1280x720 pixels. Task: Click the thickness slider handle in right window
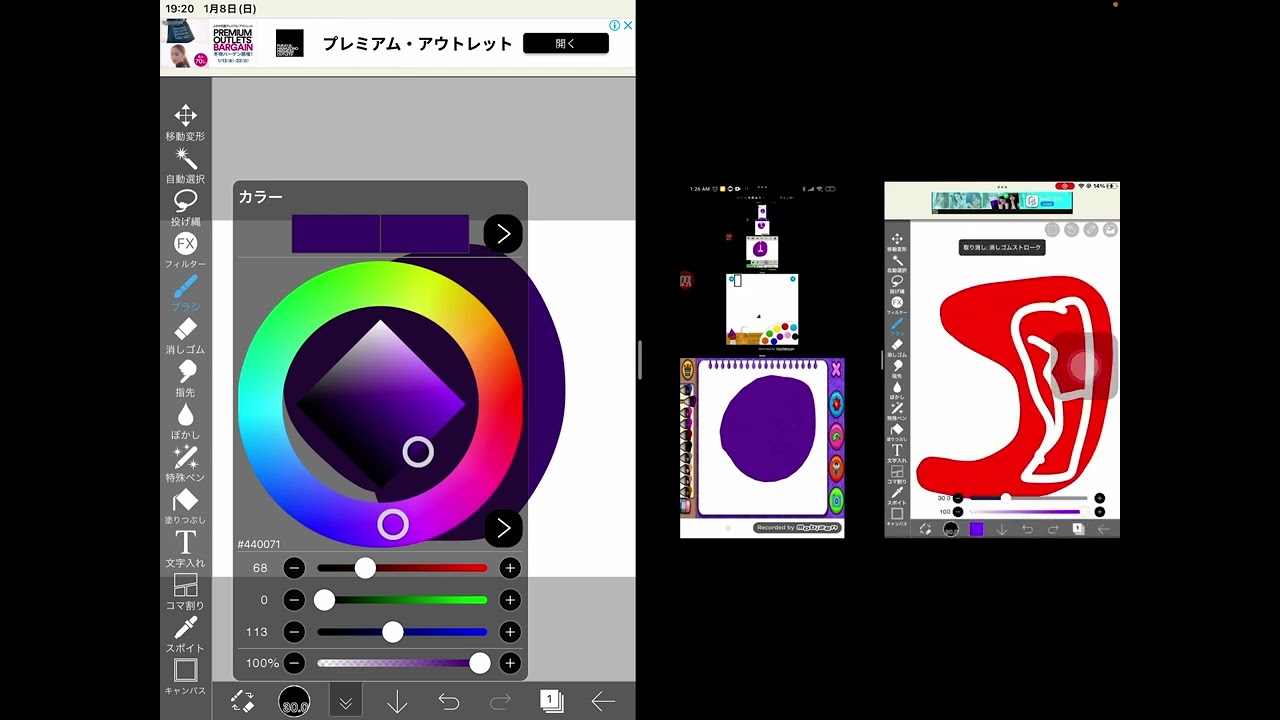[1006, 498]
